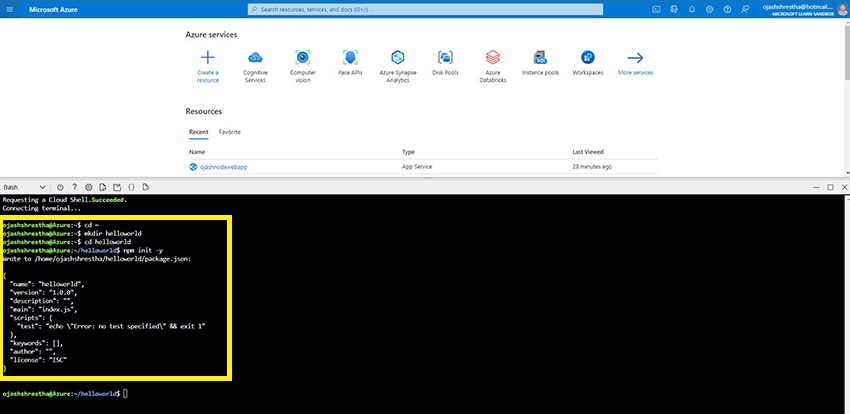Click the npm init -y command text
This screenshot has height=414, width=850.
[x=143, y=251]
